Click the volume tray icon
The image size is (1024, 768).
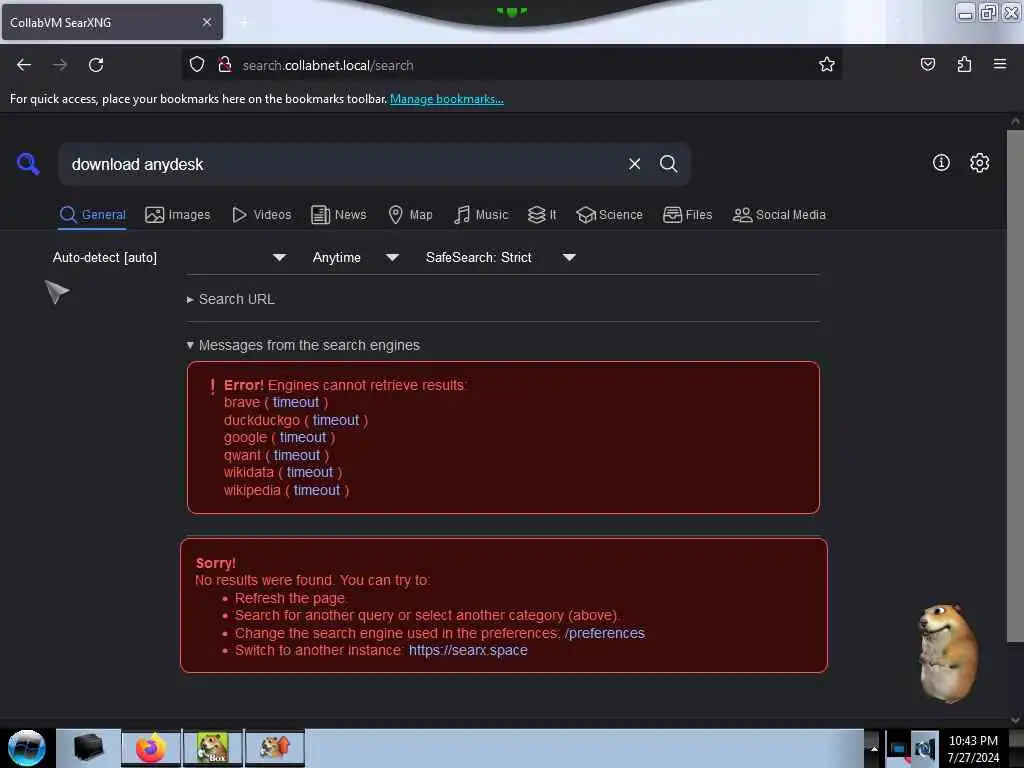(924, 748)
